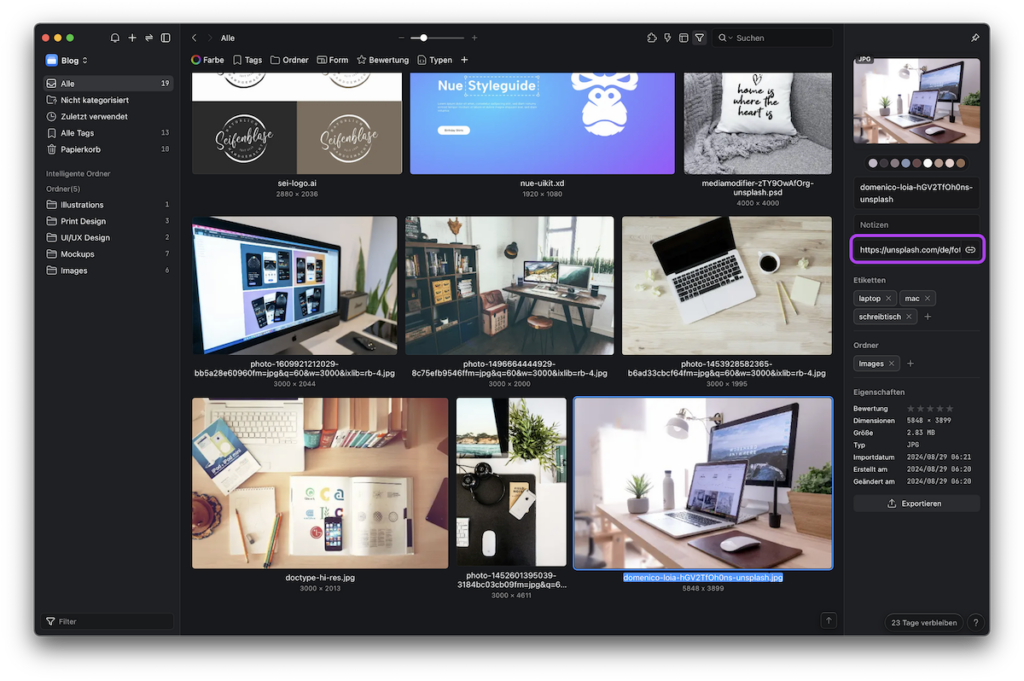The height and width of the screenshot is (681, 1024).
Task: Collapse the Ordner(5) section header
Action: 63,189
